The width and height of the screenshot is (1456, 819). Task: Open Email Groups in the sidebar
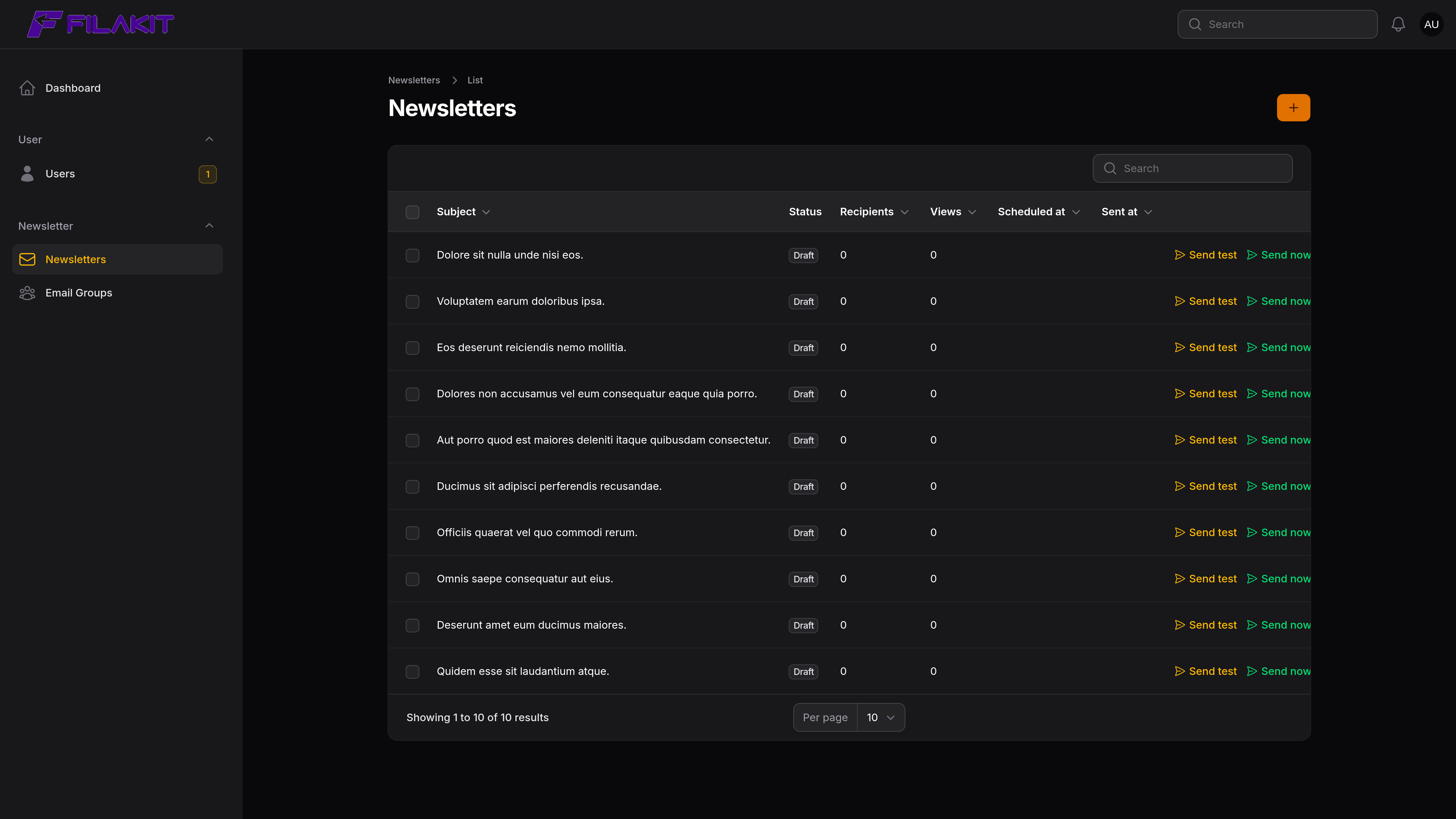point(118,293)
